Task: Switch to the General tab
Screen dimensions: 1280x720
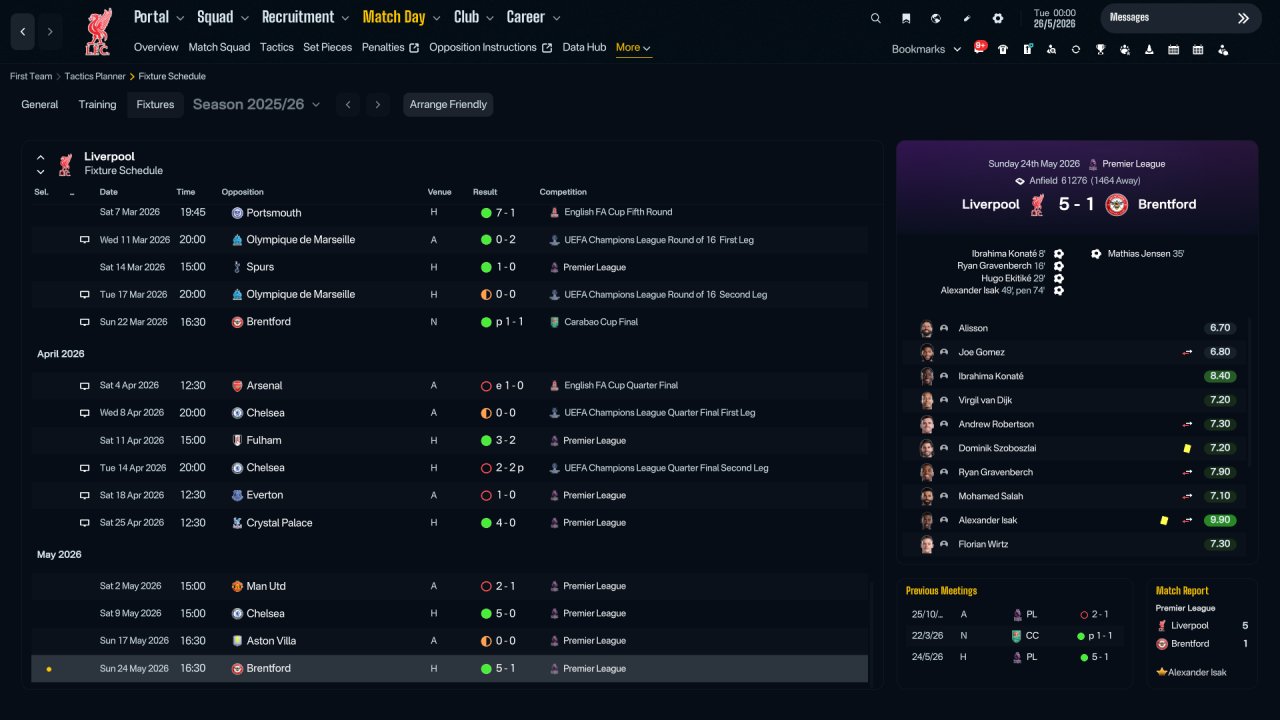Action: point(40,104)
